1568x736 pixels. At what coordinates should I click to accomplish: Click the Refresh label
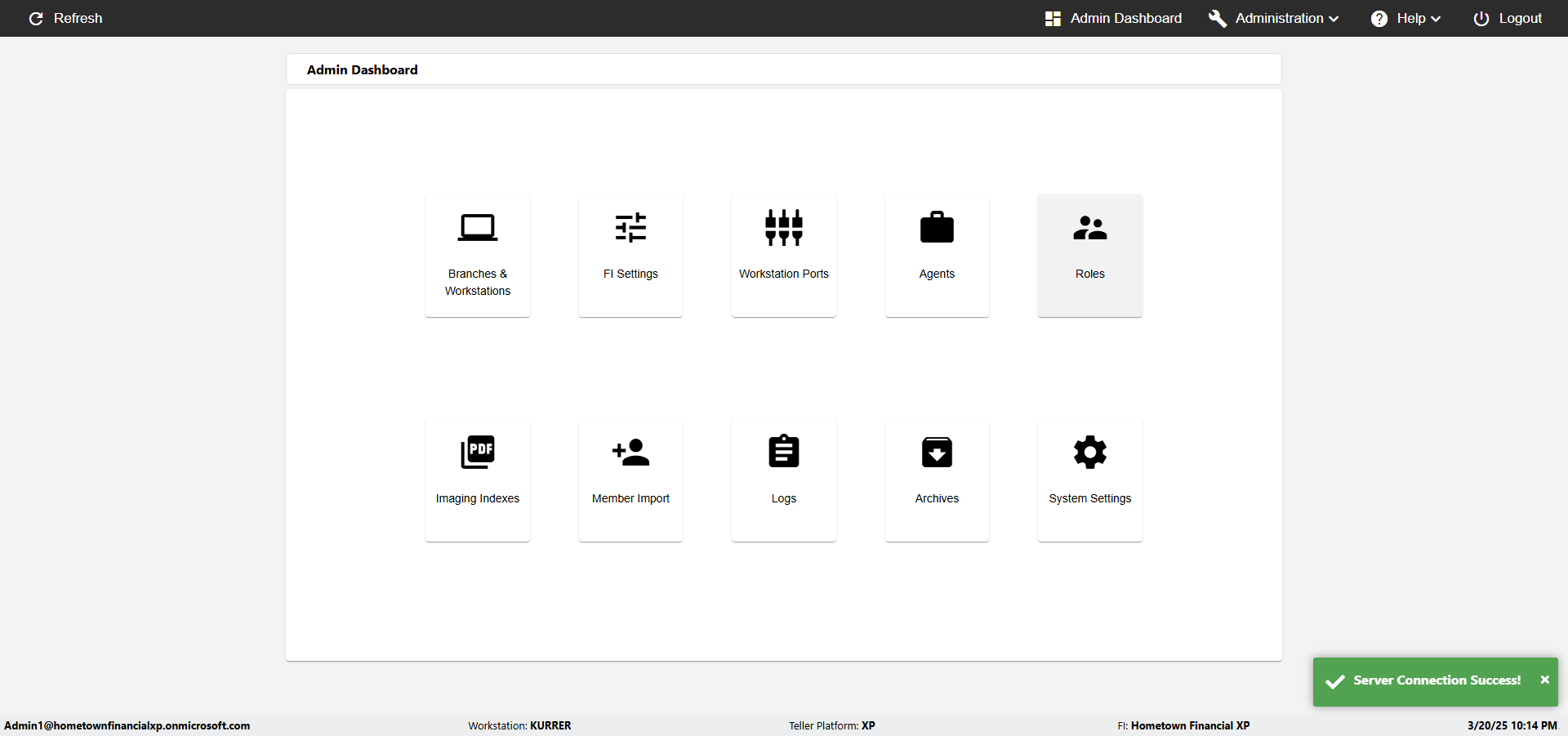78,18
